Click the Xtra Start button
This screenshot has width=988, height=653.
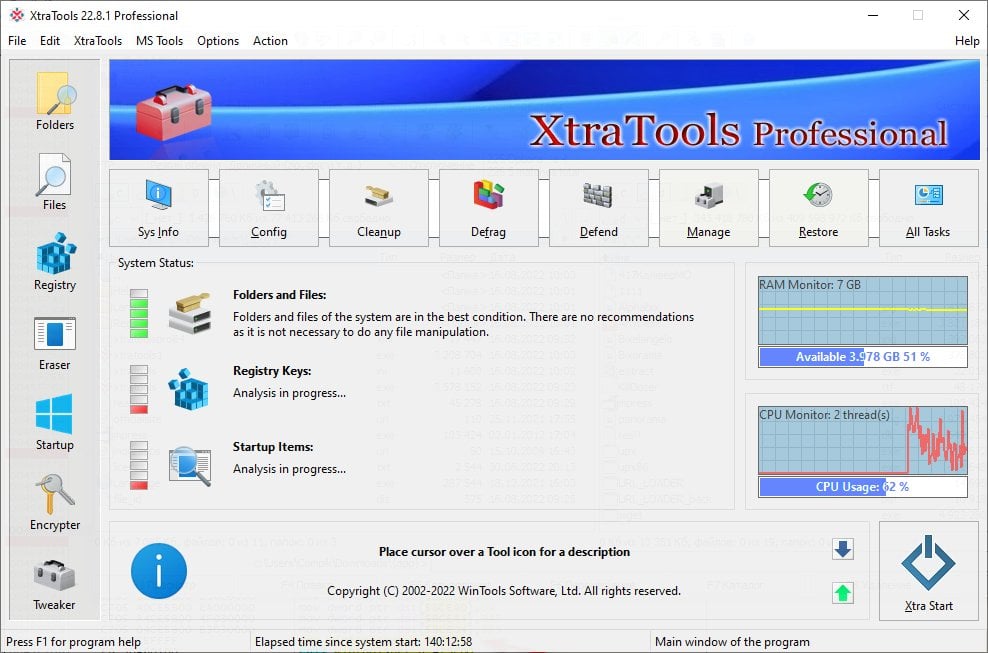point(928,570)
